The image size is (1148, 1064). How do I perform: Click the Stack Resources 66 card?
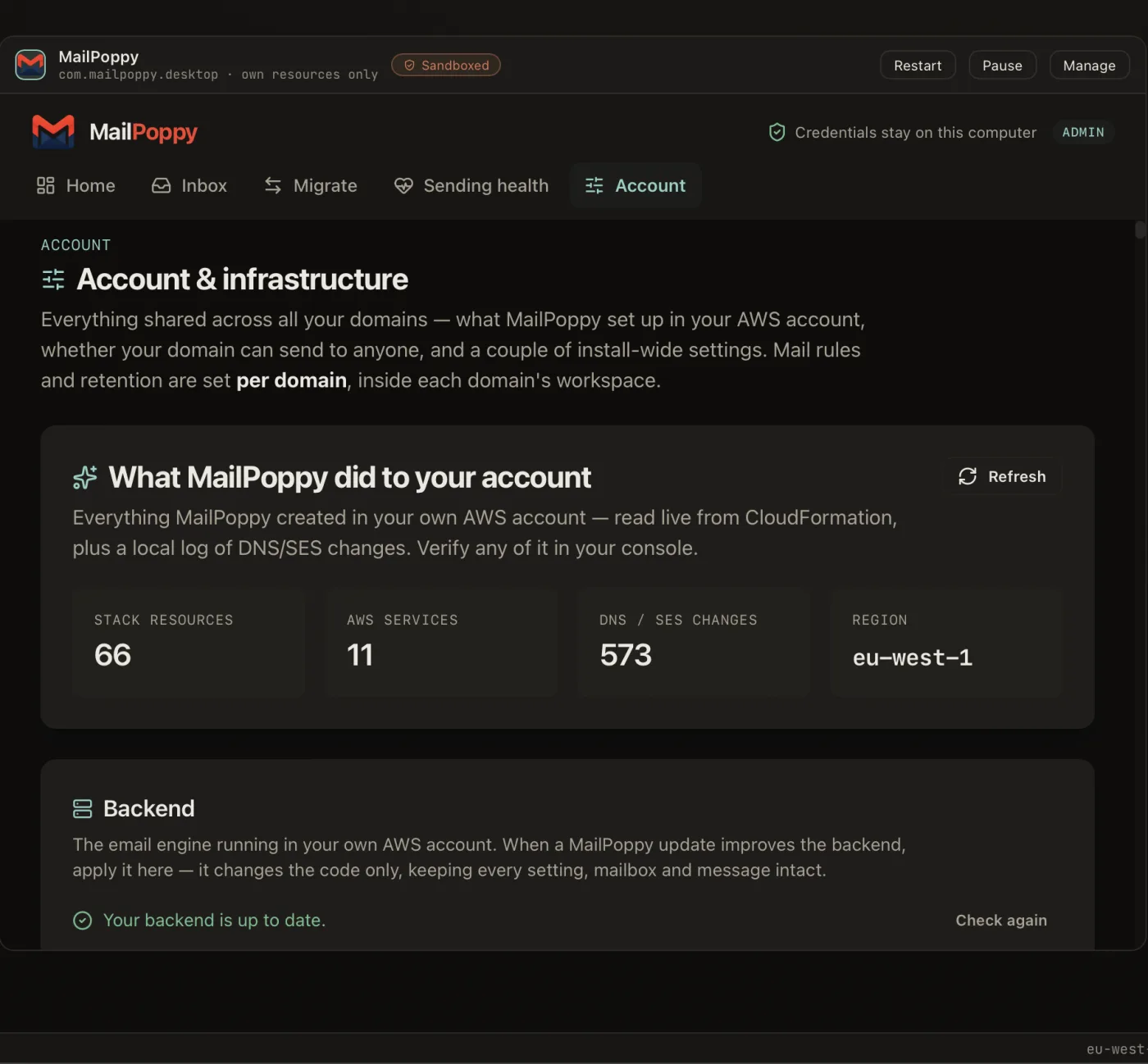click(x=189, y=643)
